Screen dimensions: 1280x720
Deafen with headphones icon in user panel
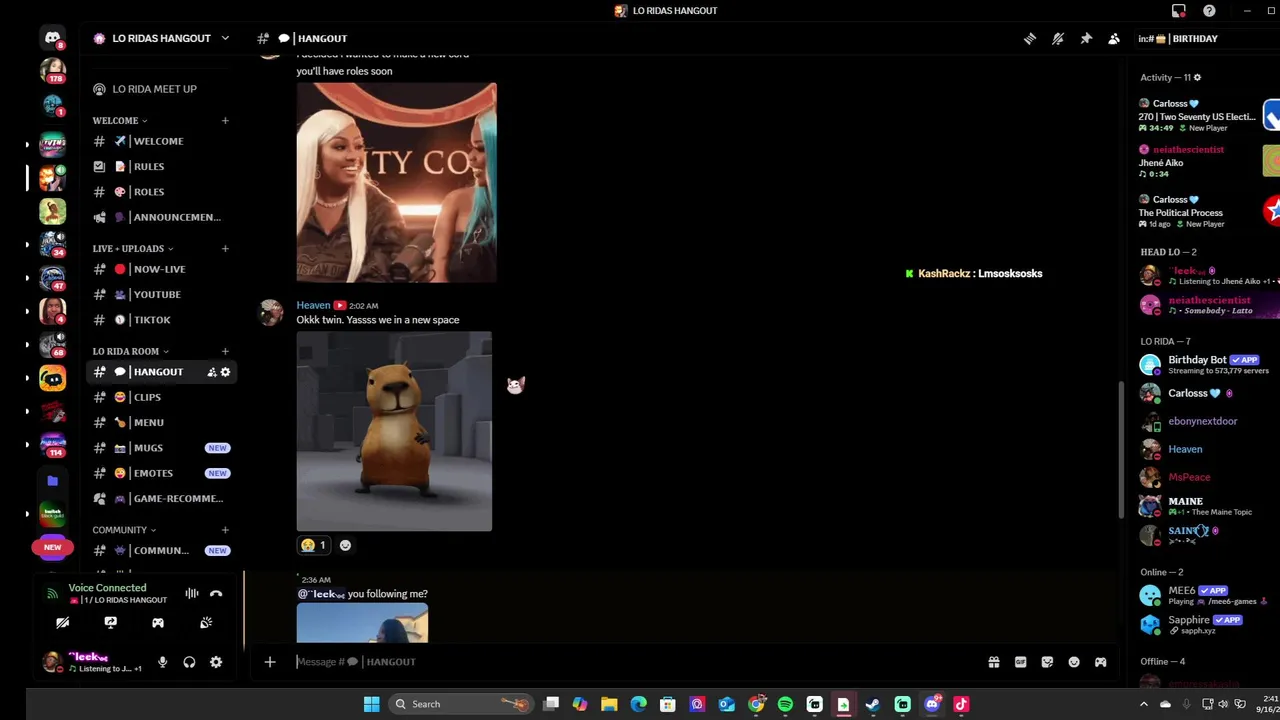coord(189,662)
